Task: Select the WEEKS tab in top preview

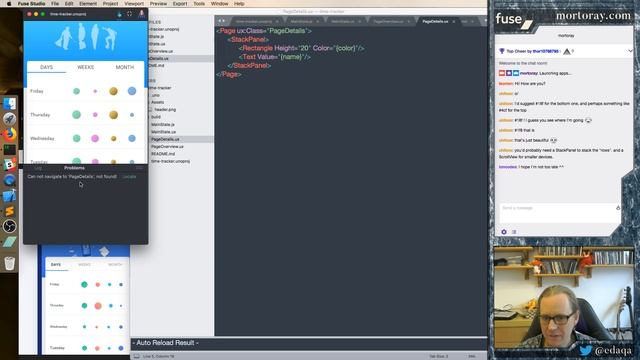Action: coord(86,67)
